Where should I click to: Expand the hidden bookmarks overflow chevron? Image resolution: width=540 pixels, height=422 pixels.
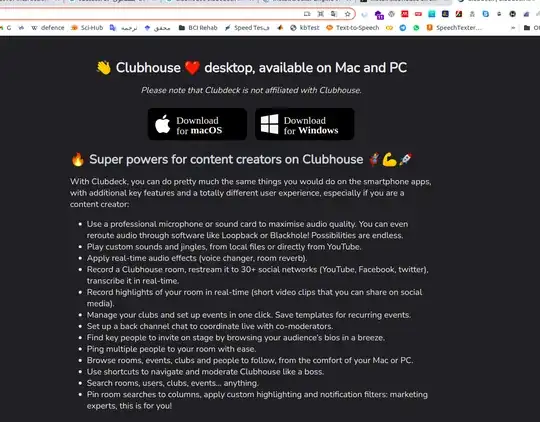pos(513,28)
